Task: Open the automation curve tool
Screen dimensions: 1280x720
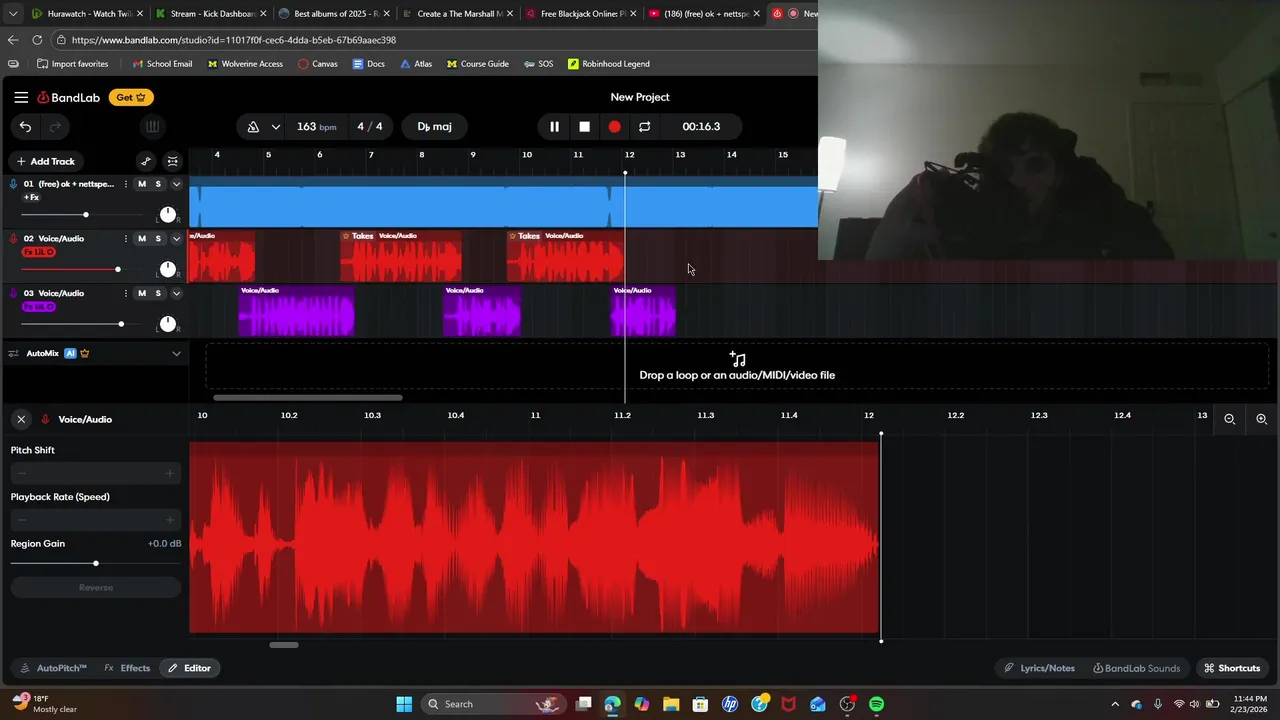Action: 146,161
